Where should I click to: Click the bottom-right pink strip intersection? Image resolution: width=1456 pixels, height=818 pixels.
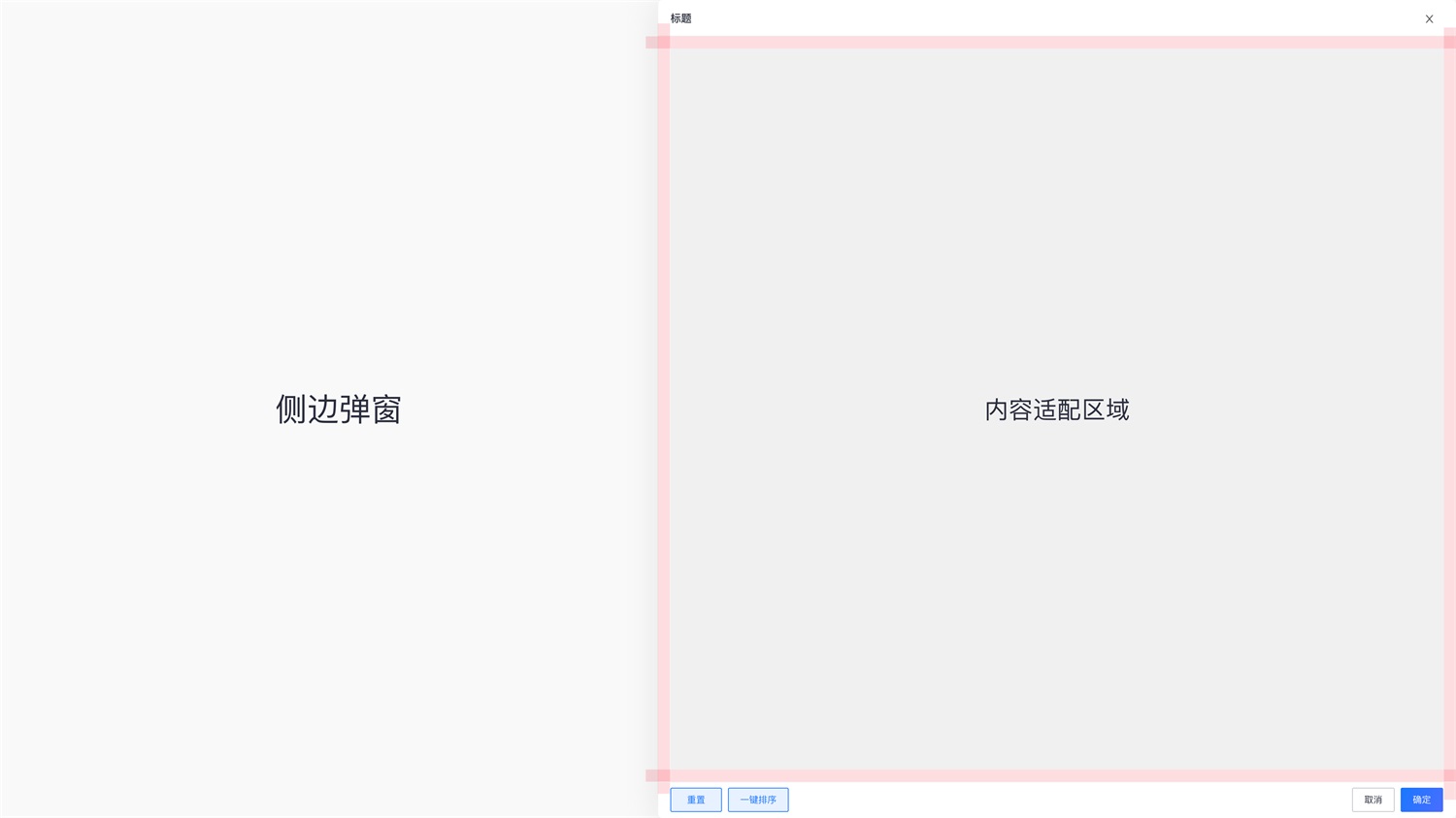point(1449,775)
